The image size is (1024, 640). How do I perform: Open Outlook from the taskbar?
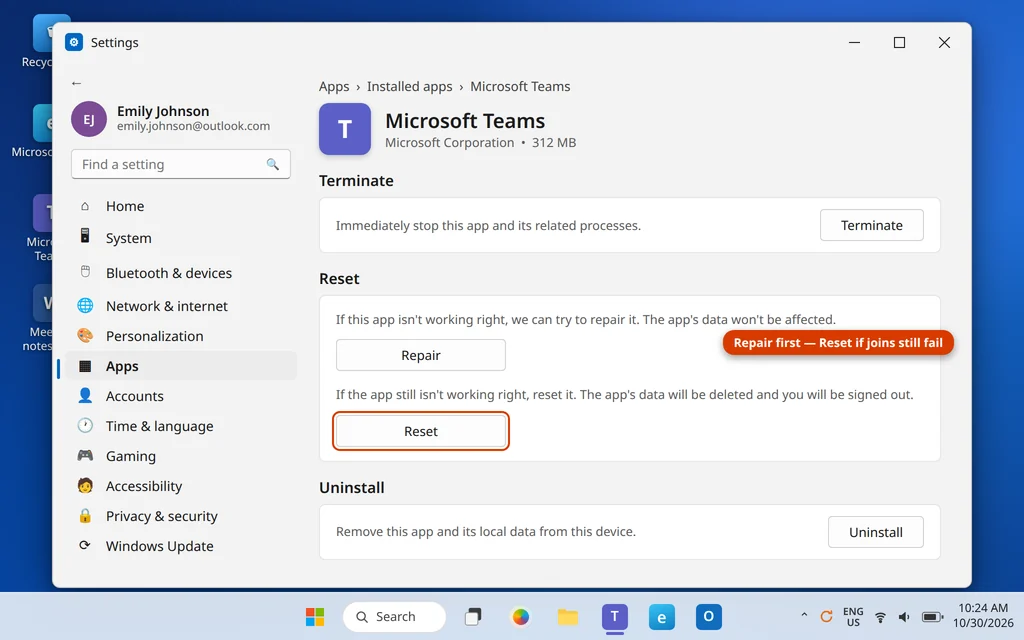pos(709,616)
